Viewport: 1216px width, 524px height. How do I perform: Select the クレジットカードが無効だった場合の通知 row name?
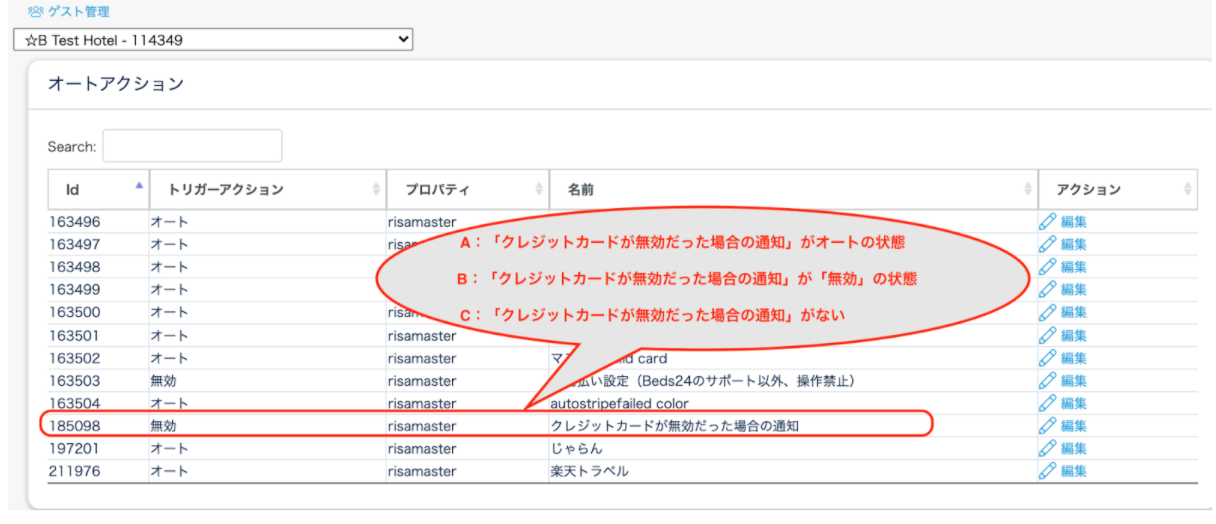pyautogui.click(x=675, y=426)
